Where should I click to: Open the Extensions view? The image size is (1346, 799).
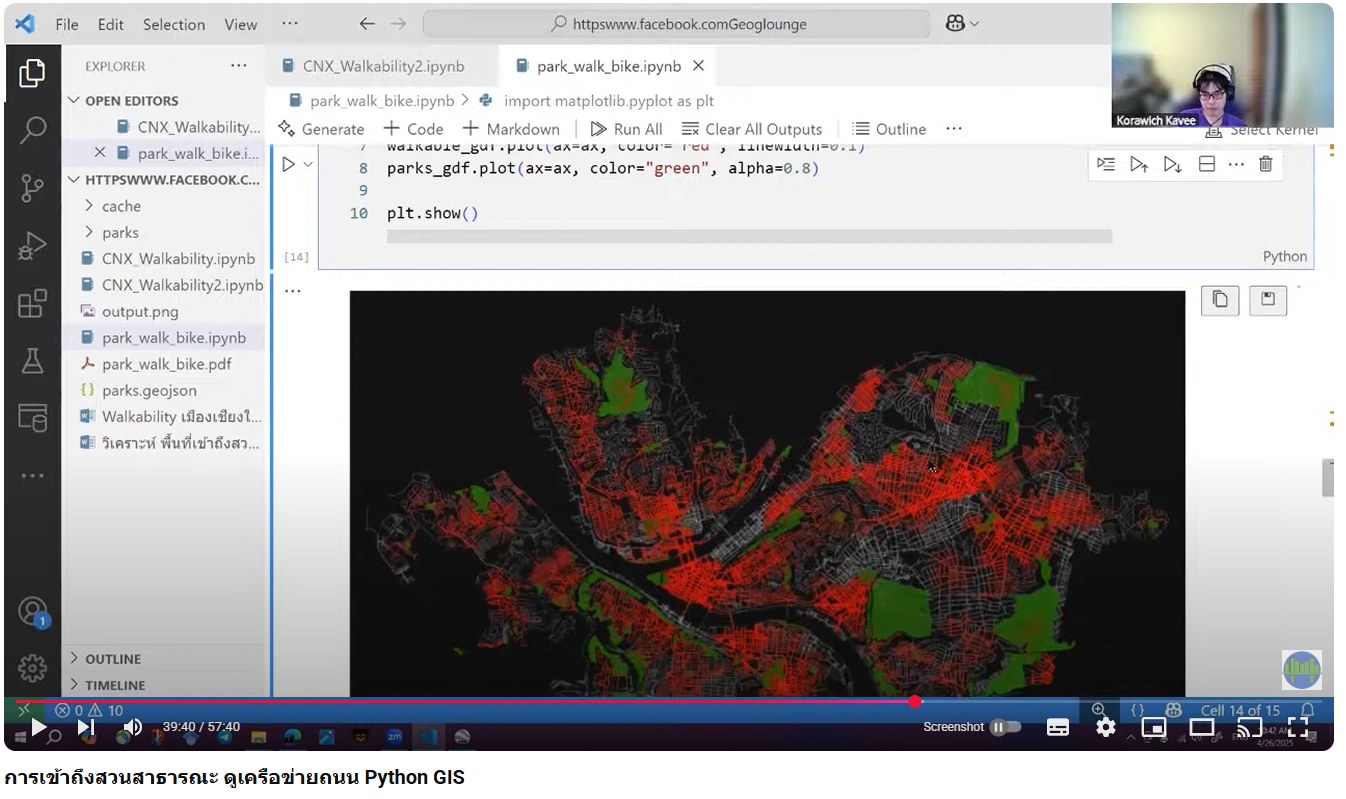tap(33, 303)
